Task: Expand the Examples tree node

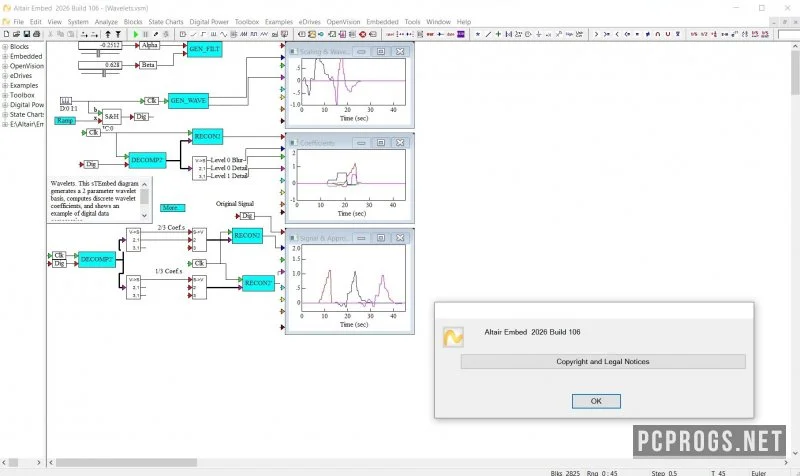Action: point(5,85)
